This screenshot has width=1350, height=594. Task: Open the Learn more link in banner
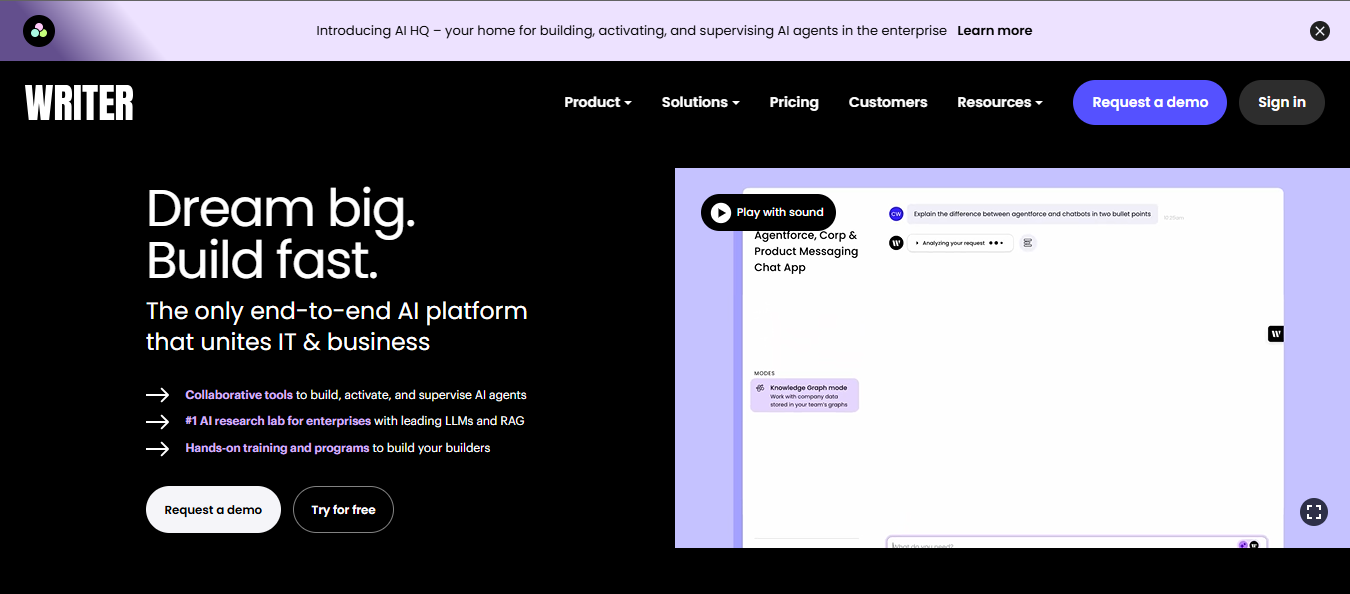tap(994, 31)
